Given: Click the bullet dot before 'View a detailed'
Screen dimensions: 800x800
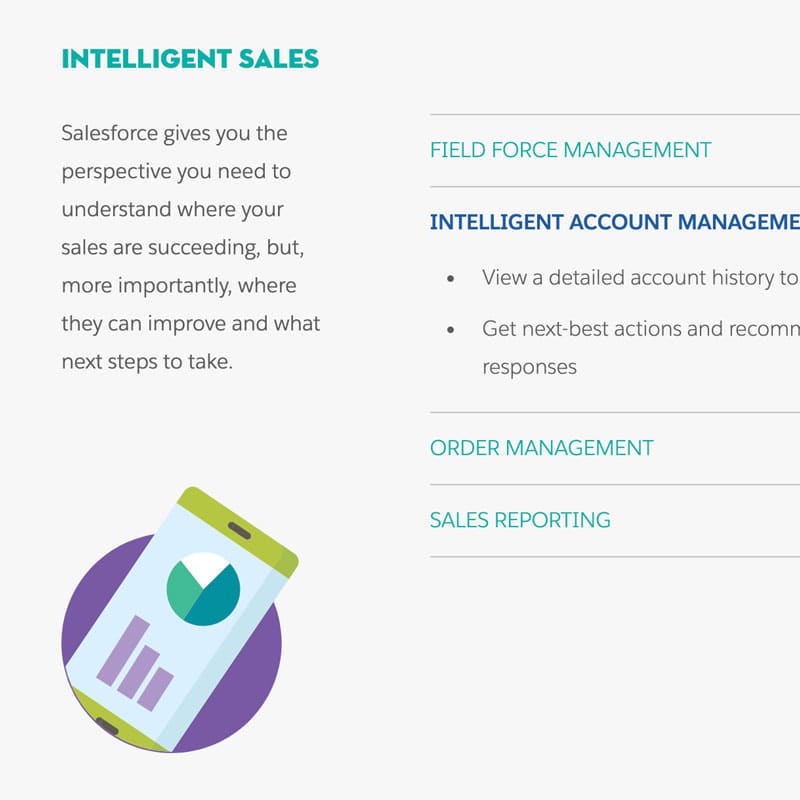Looking at the screenshot, I should pyautogui.click(x=451, y=279).
